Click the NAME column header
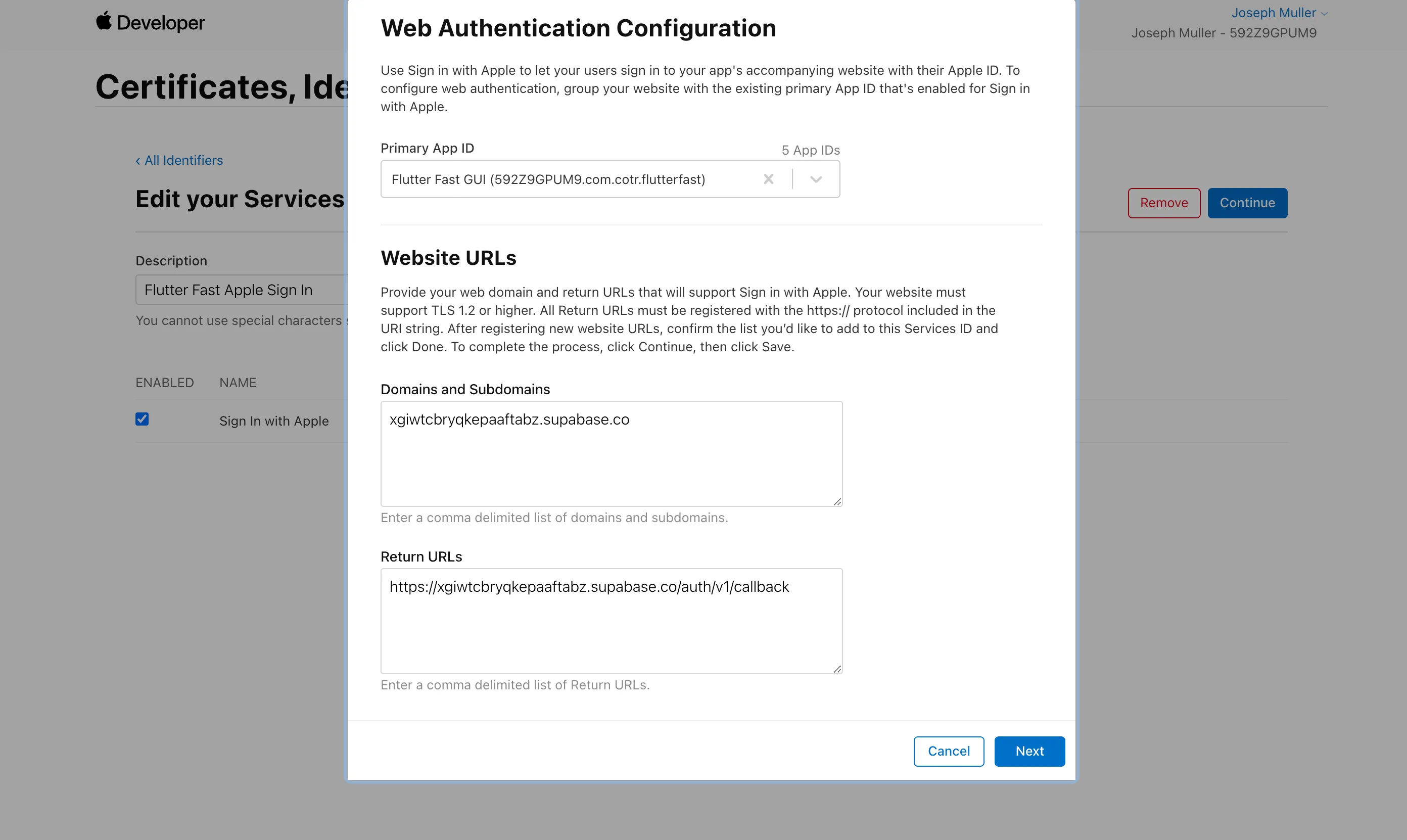Screen dimensions: 1407x840 pos(238,383)
